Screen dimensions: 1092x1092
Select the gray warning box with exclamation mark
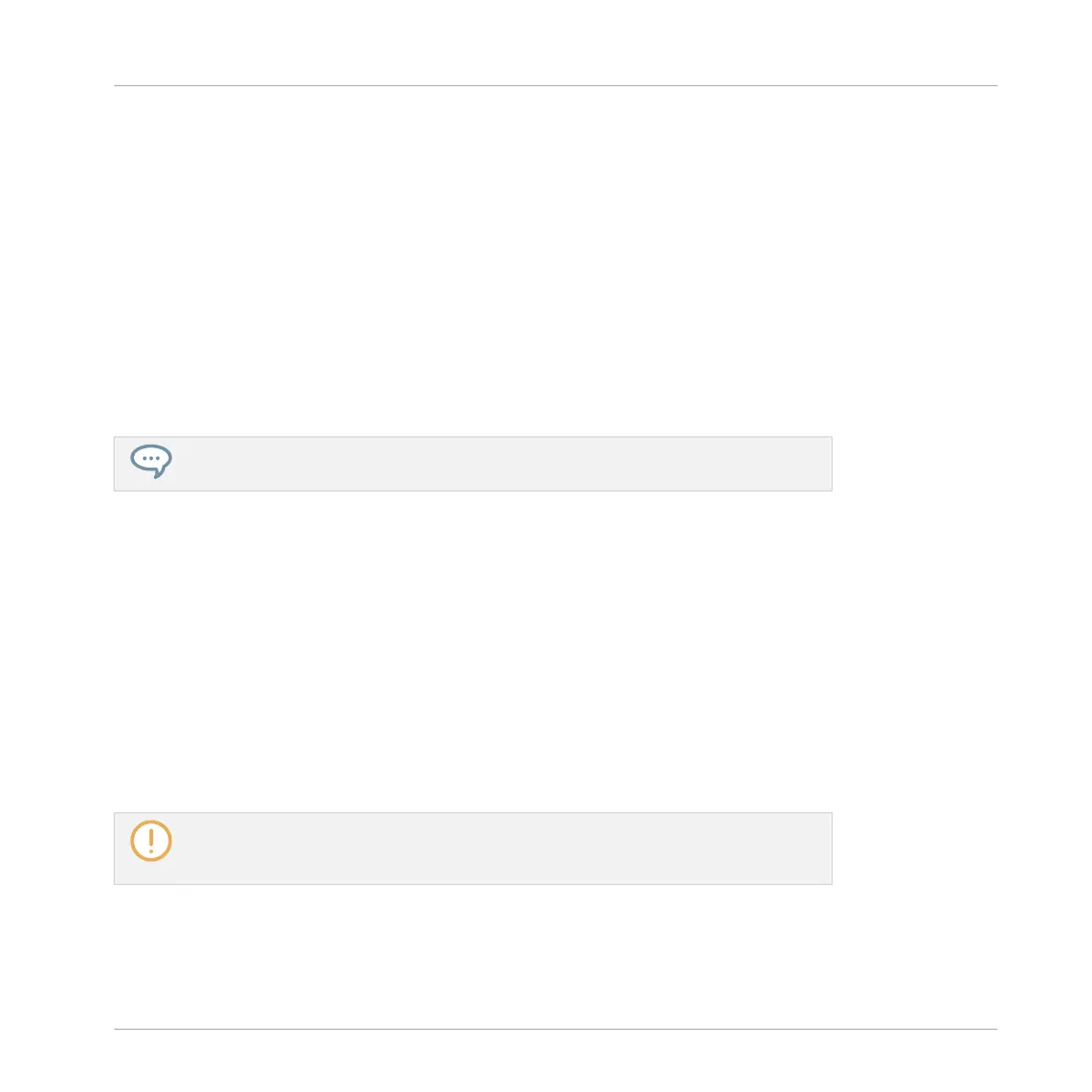coord(473,848)
